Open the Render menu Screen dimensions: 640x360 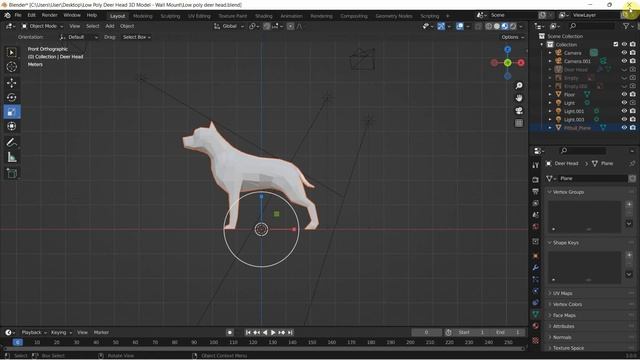coord(49,15)
